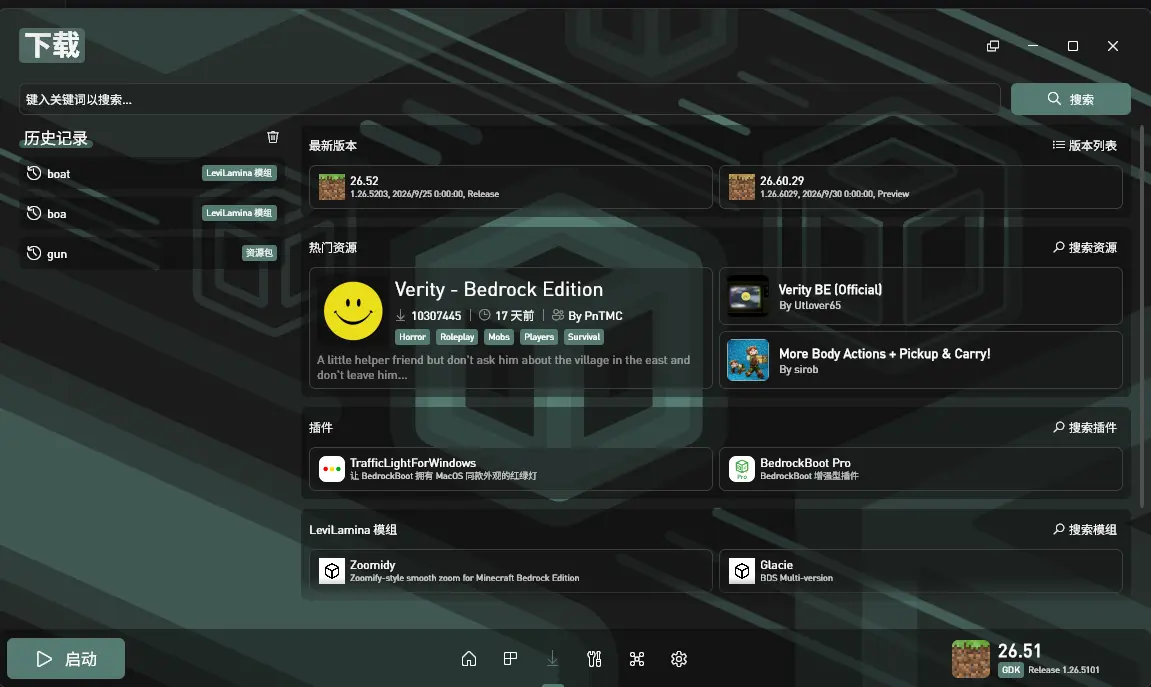Select the "gun" history entry
Image resolution: width=1151 pixels, height=687 pixels.
coord(151,254)
